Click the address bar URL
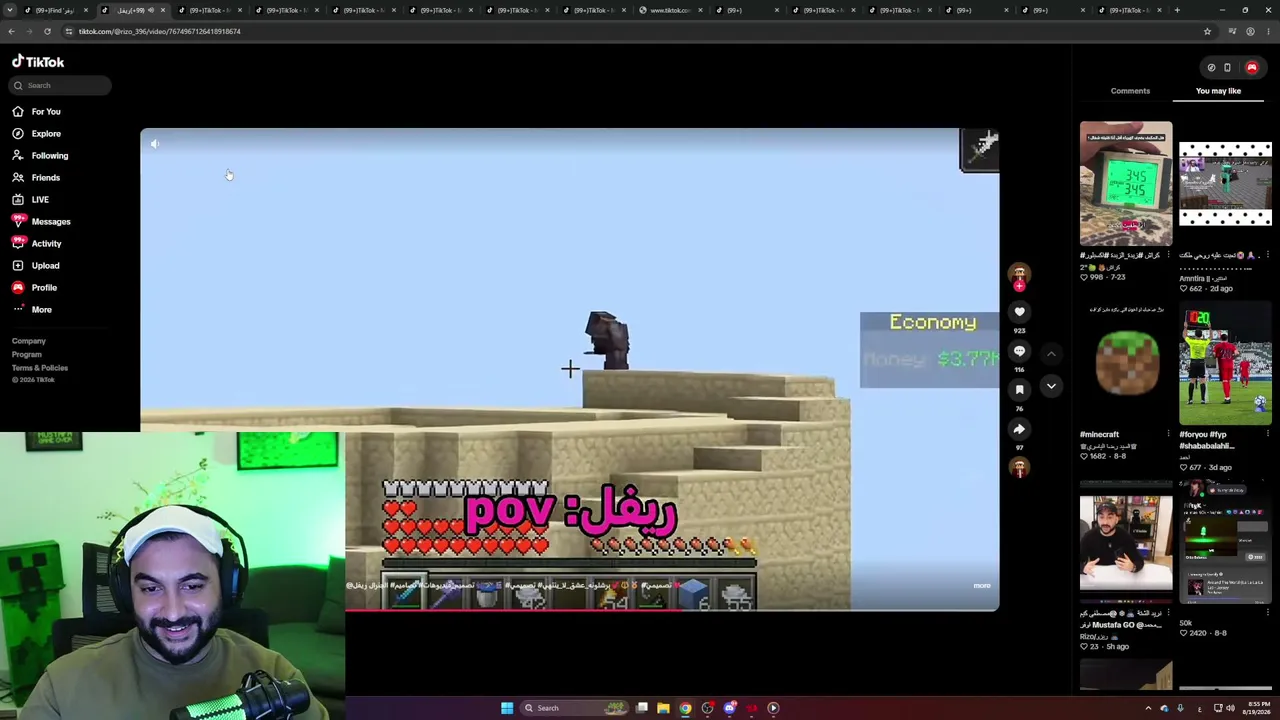 pyautogui.click(x=160, y=31)
